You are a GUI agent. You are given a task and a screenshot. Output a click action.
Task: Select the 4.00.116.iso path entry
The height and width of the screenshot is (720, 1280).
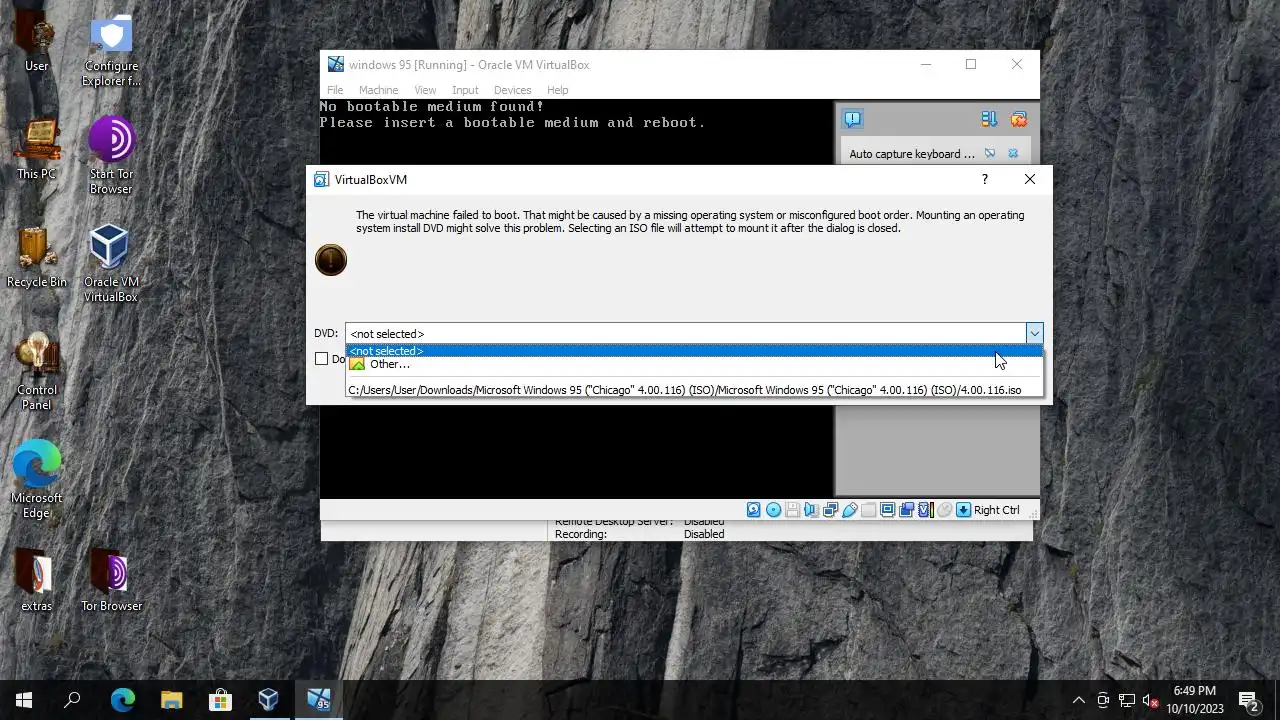[694, 390]
